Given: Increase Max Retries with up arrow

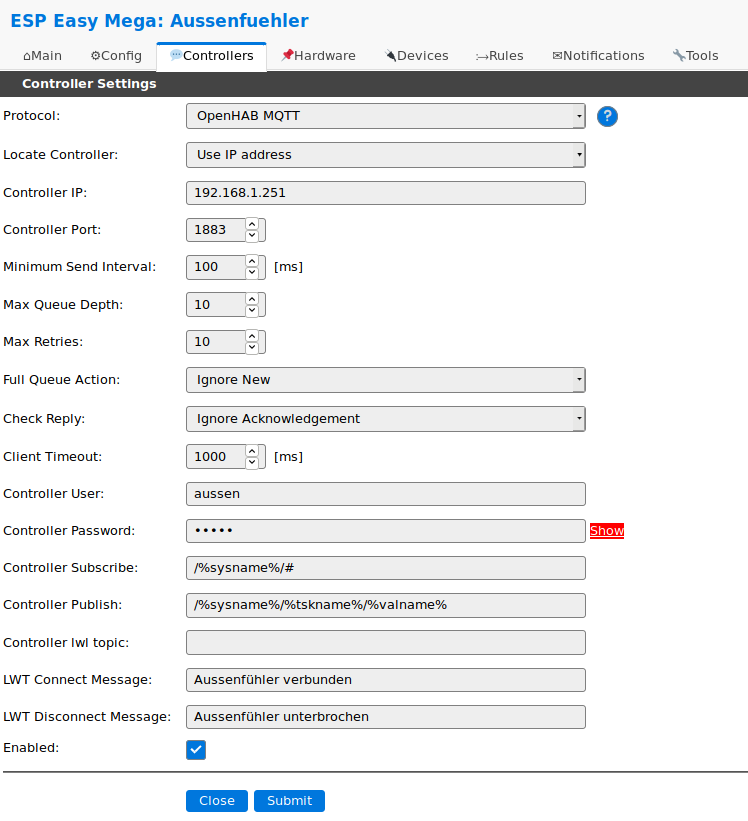Looking at the screenshot, I should pyautogui.click(x=252, y=336).
